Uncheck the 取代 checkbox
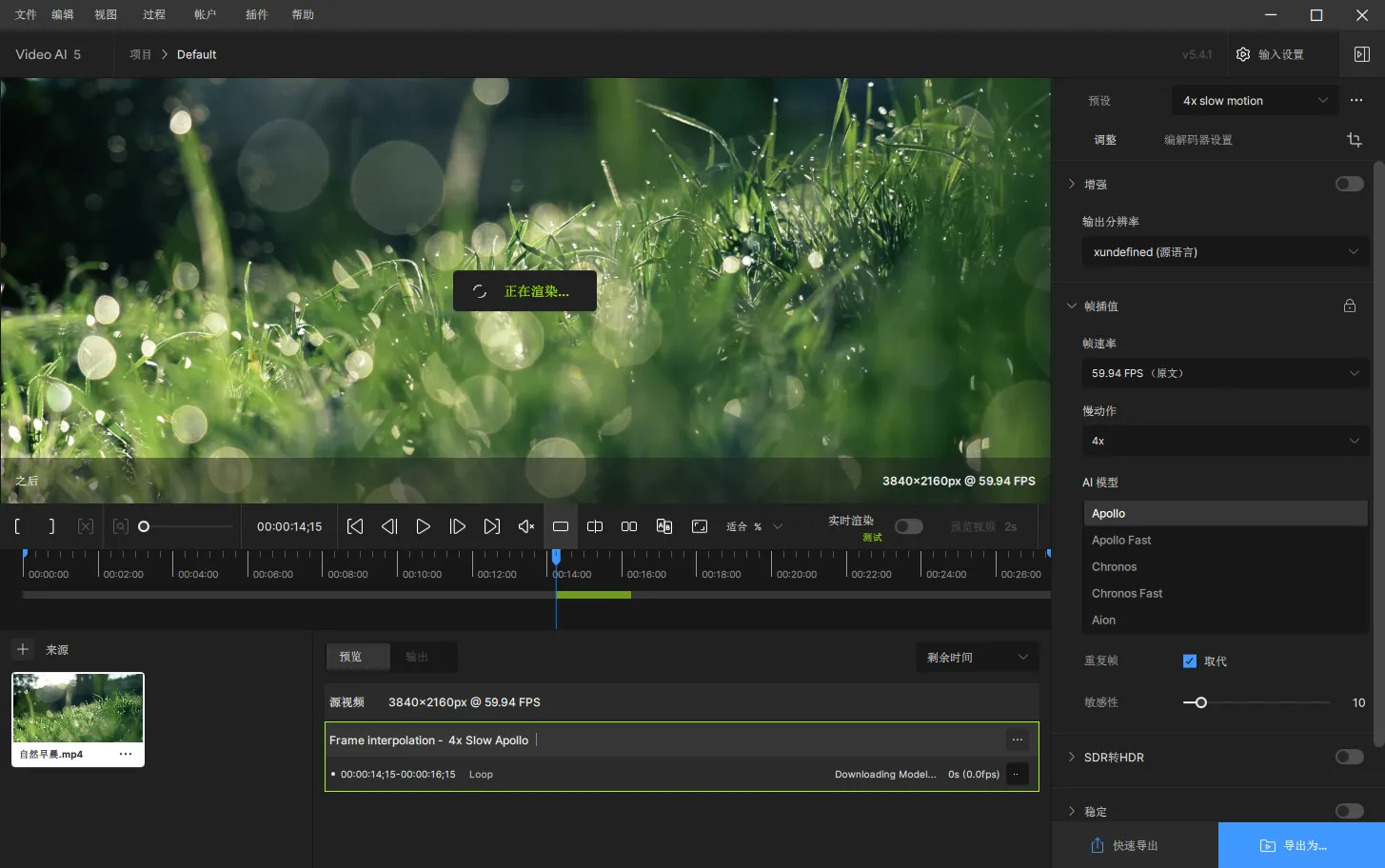Viewport: 1385px width, 868px height. (1189, 661)
